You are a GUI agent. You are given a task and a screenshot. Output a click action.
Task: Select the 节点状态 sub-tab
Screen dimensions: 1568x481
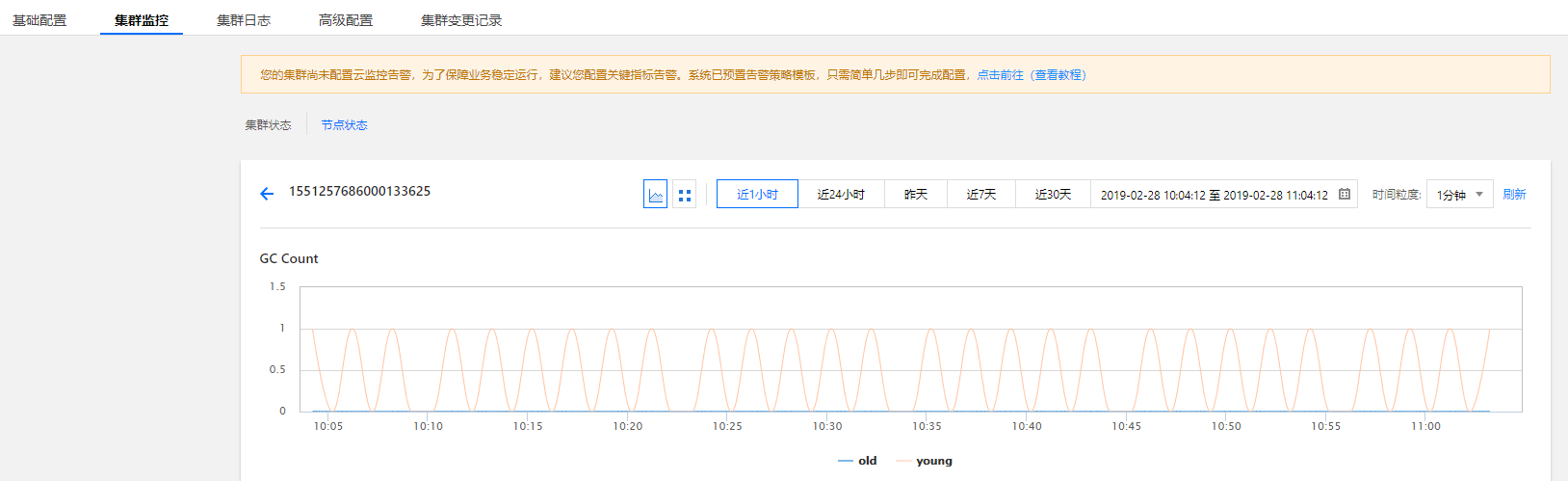pyautogui.click(x=344, y=125)
